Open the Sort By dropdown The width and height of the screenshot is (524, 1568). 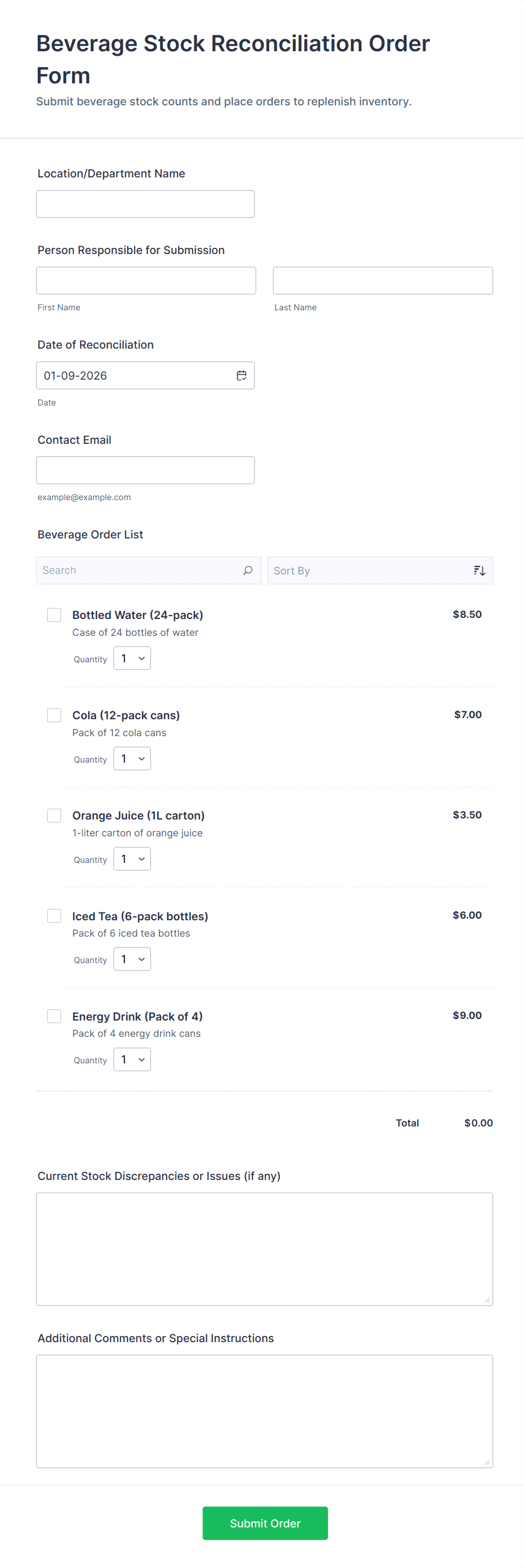[x=380, y=571]
